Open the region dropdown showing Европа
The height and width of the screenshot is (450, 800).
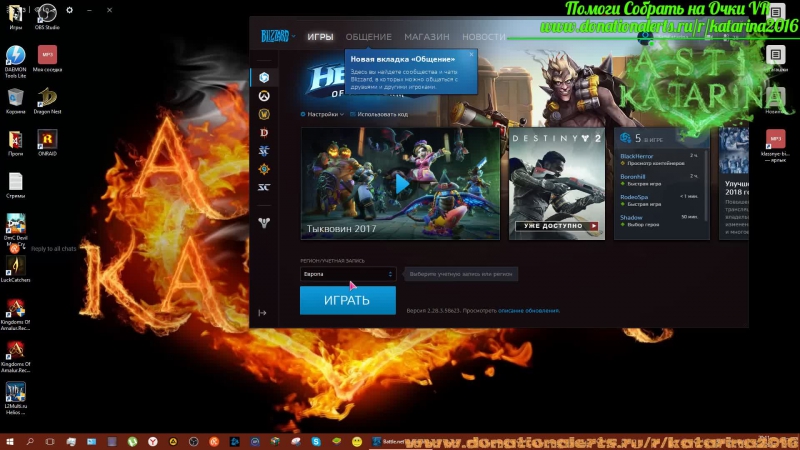[348, 274]
